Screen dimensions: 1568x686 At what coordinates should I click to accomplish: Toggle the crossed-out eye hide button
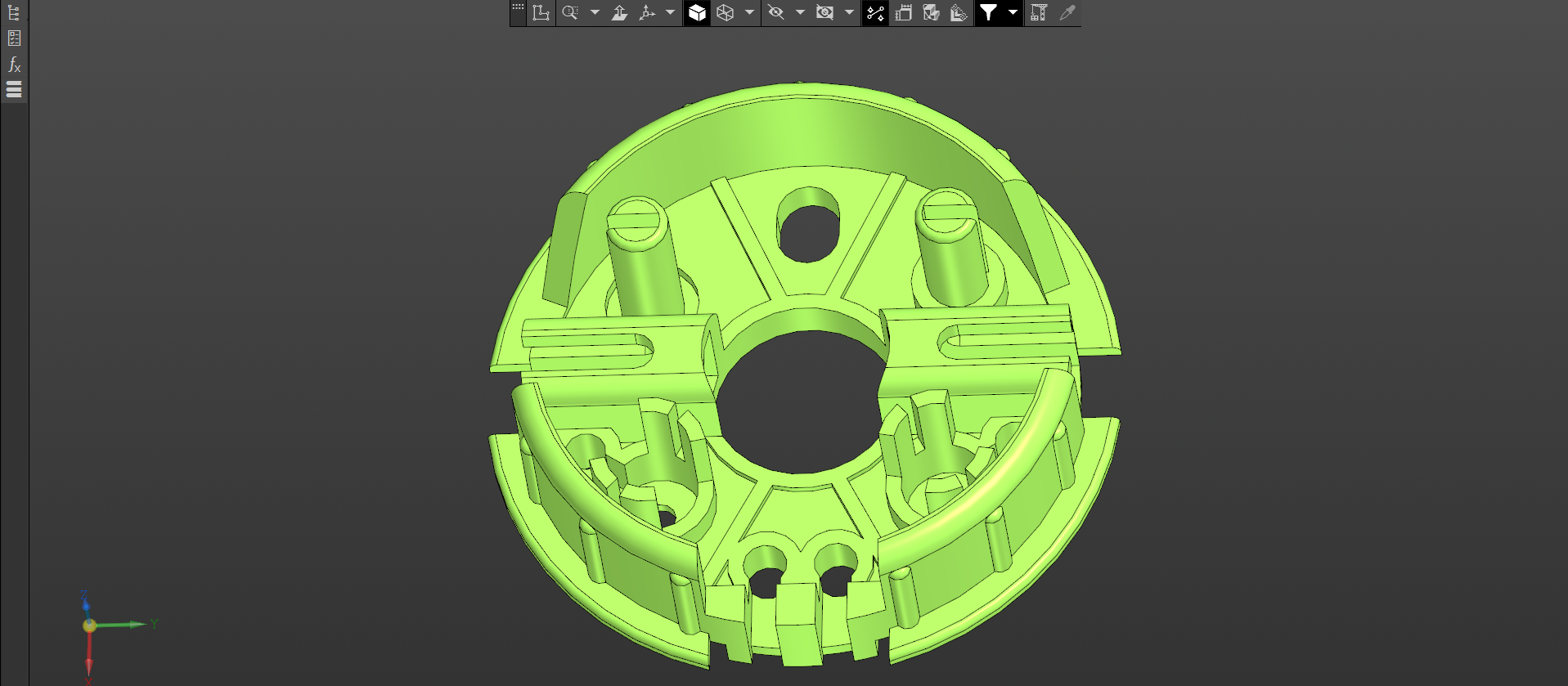[x=776, y=12]
